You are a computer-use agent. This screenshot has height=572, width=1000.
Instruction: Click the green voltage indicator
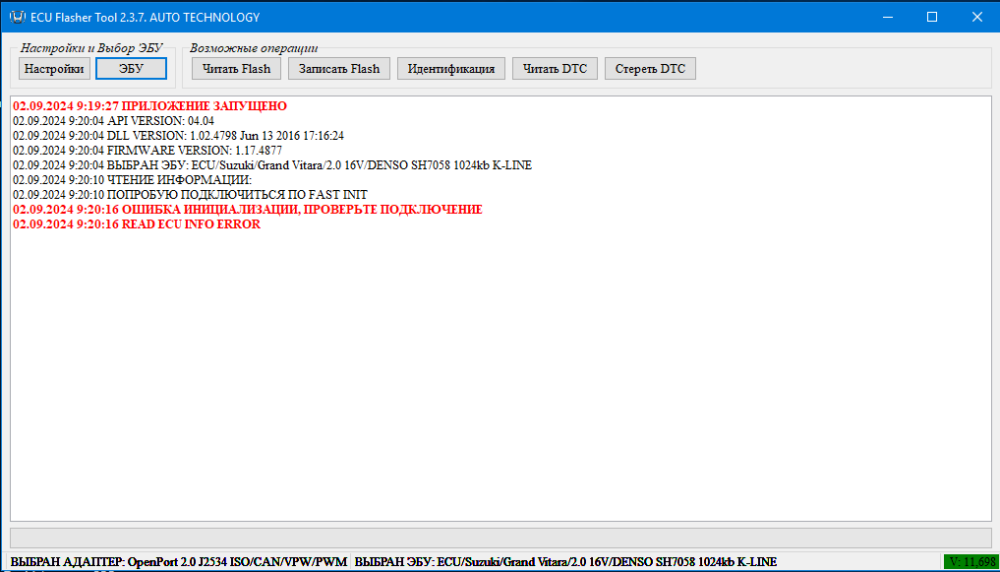tap(969, 562)
